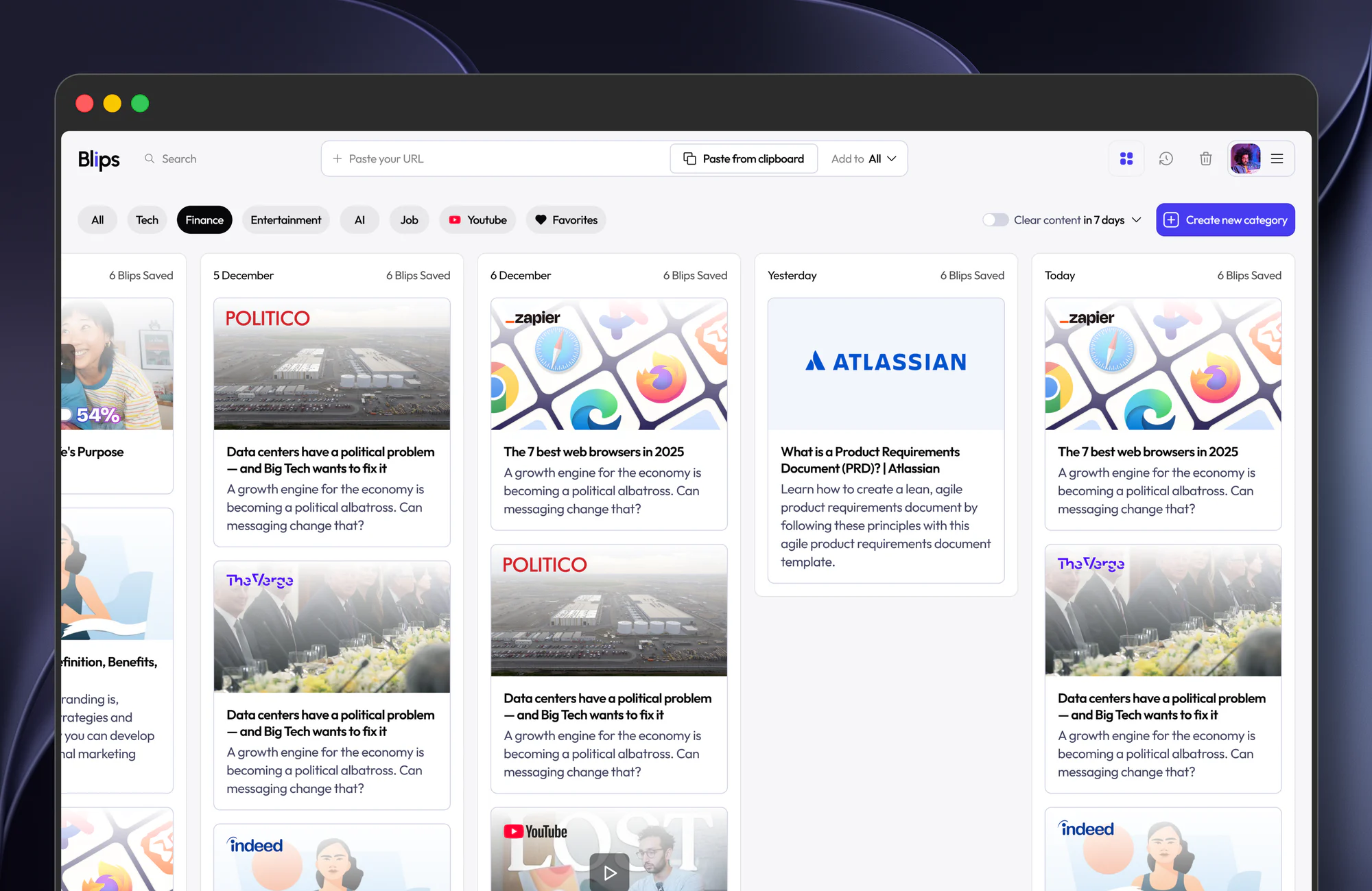
Task: Click 6 Blips Saved in Today column
Action: [x=1249, y=276]
